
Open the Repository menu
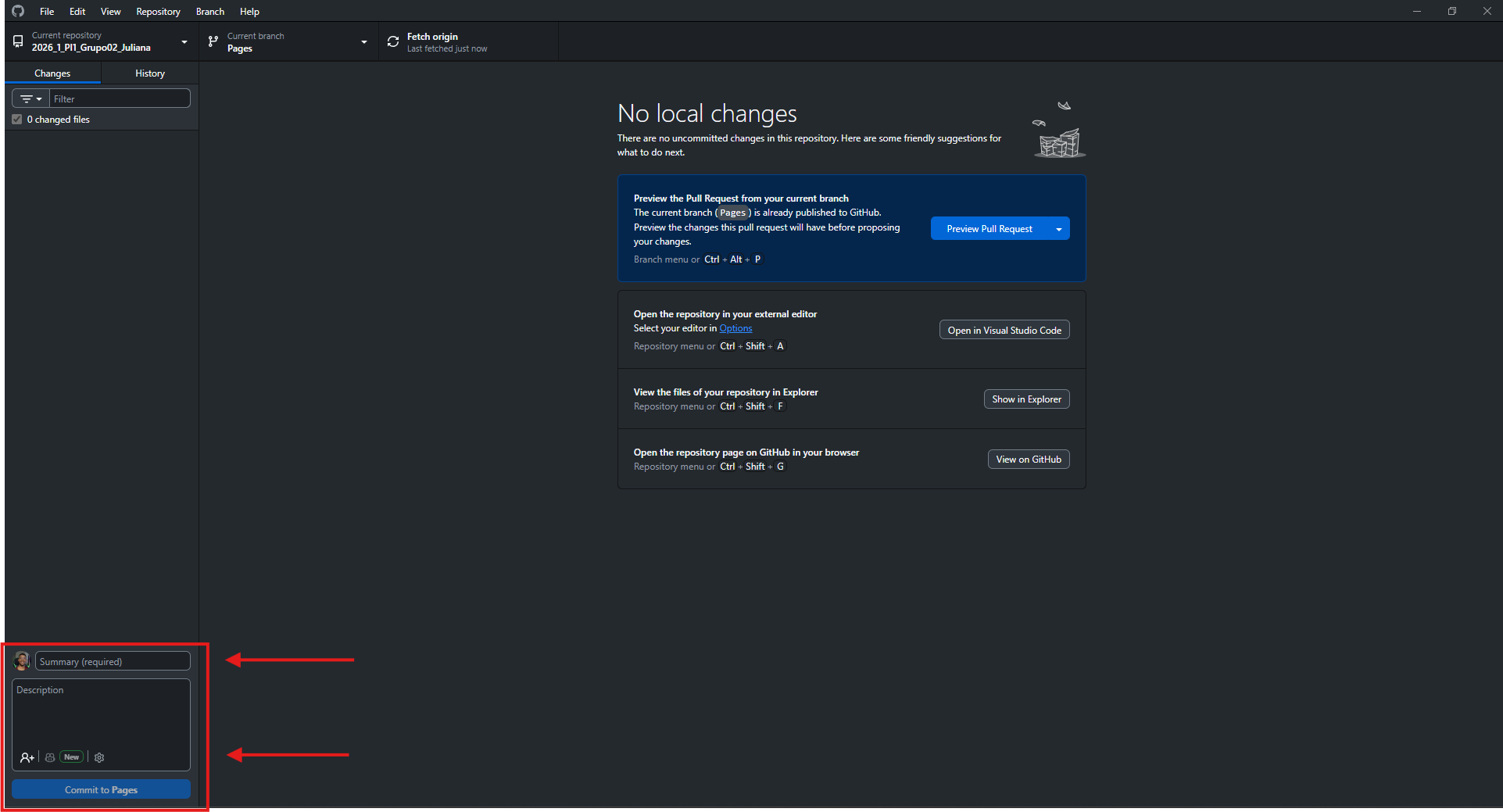tap(158, 12)
